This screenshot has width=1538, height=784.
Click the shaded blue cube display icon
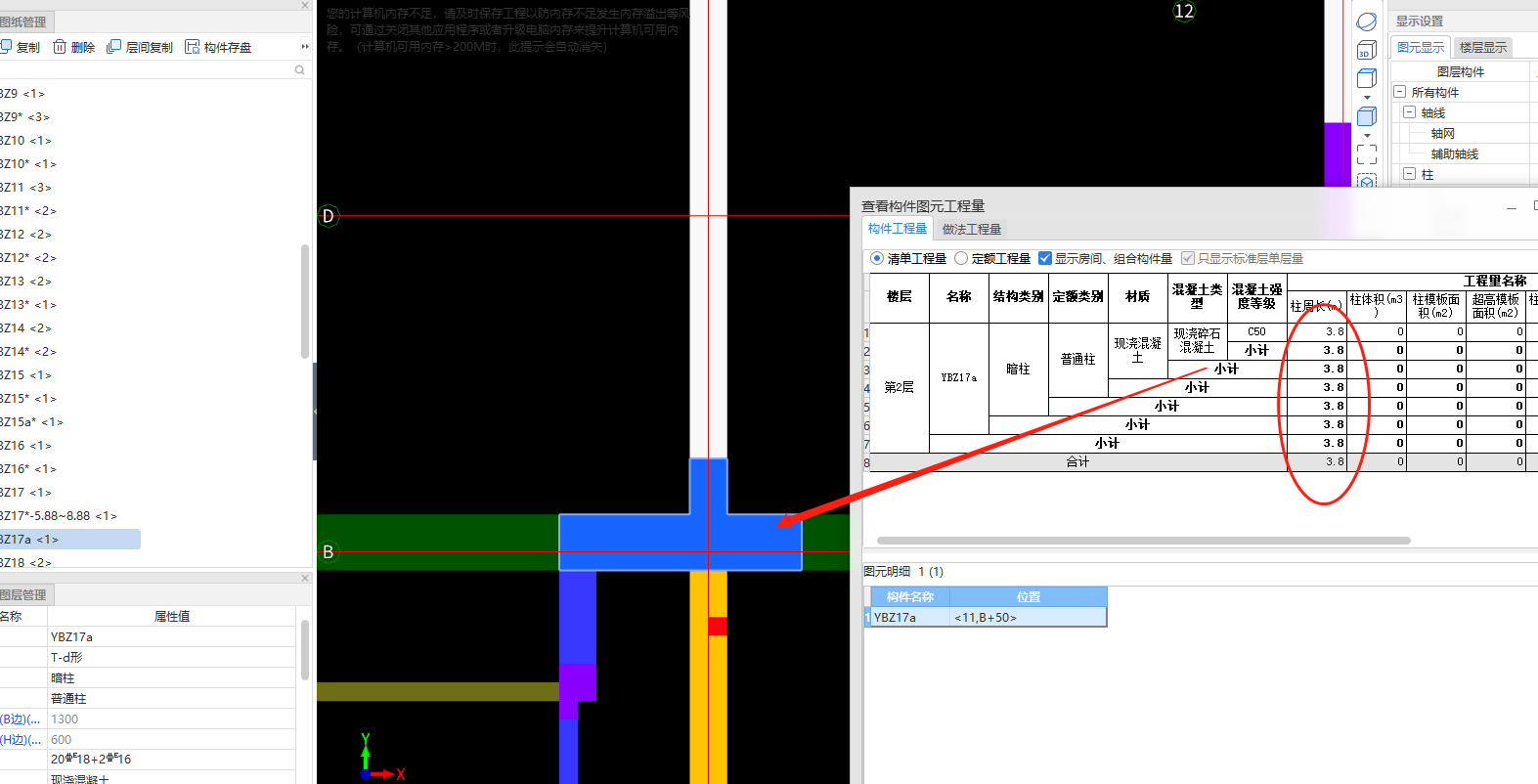click(x=1367, y=116)
